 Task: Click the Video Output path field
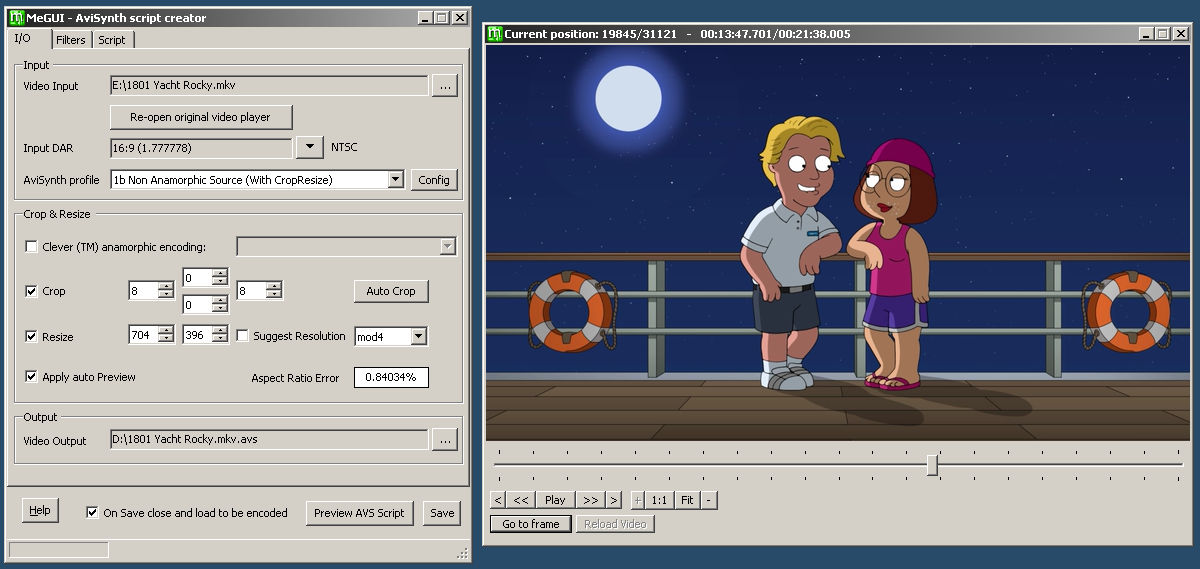coord(269,440)
